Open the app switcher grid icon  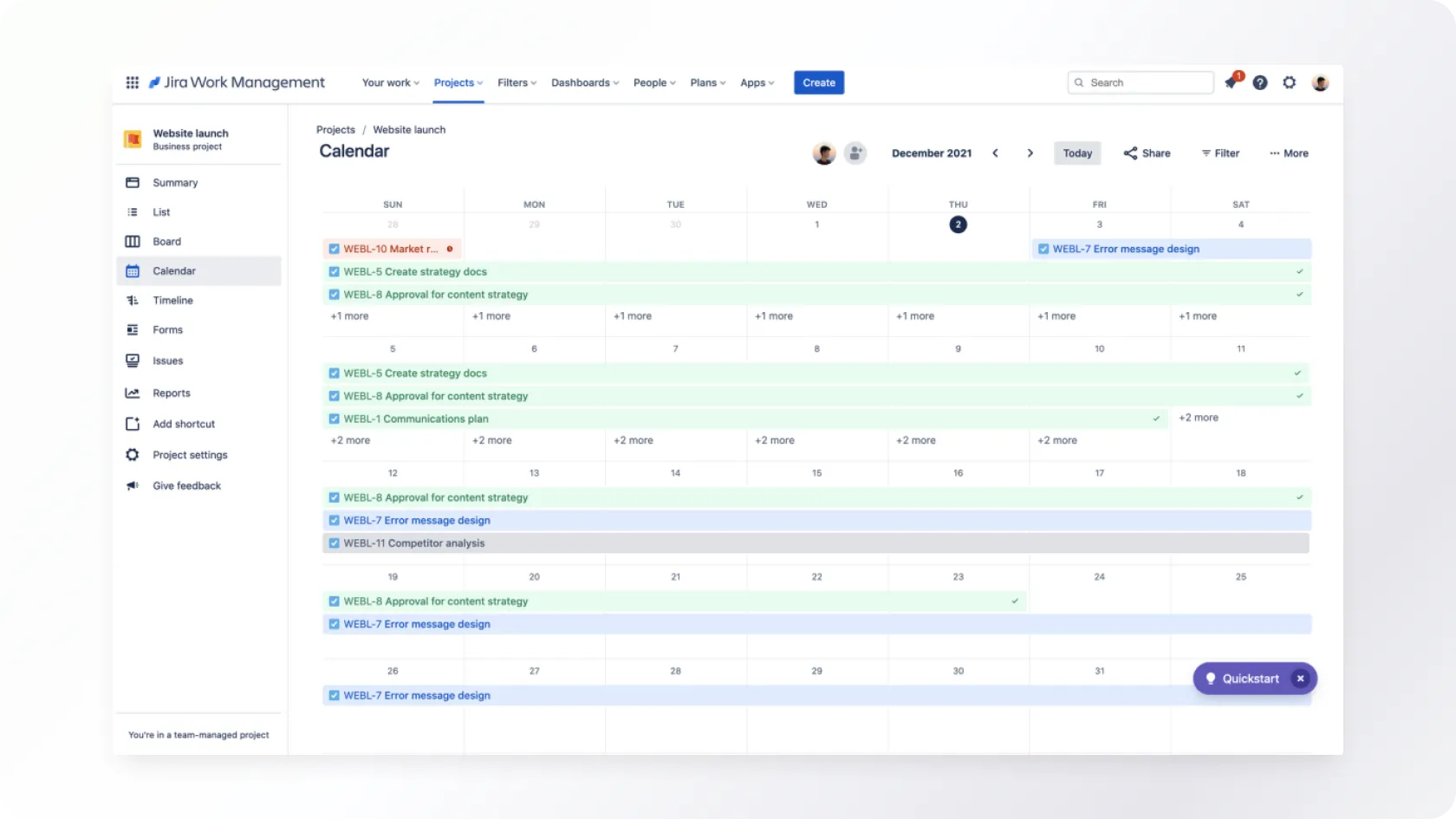click(x=132, y=82)
